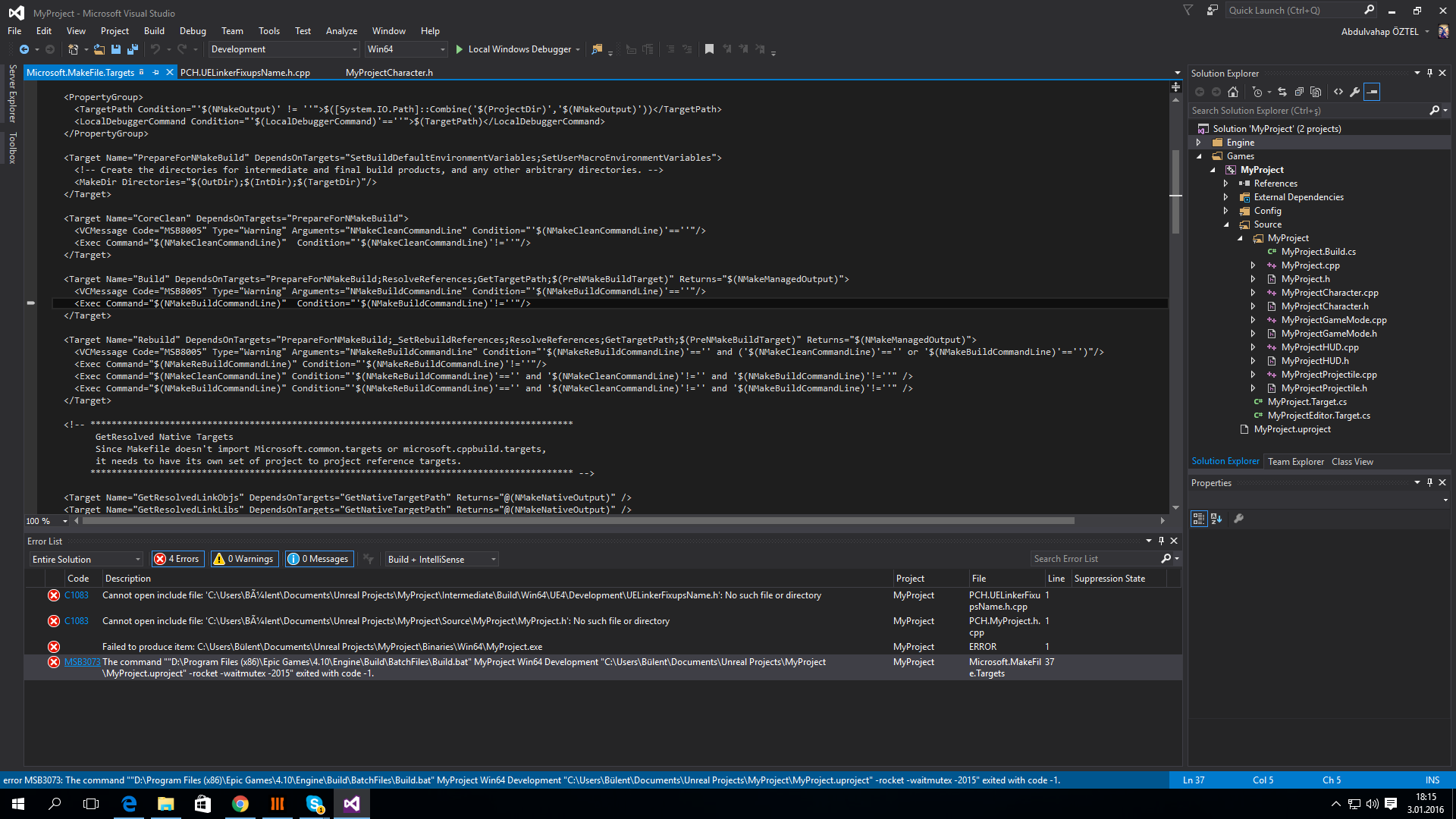Switch to PCH.UELinkerFixupsName.h.cpp tab
Viewport: 1456px width, 819px height.
coord(245,73)
